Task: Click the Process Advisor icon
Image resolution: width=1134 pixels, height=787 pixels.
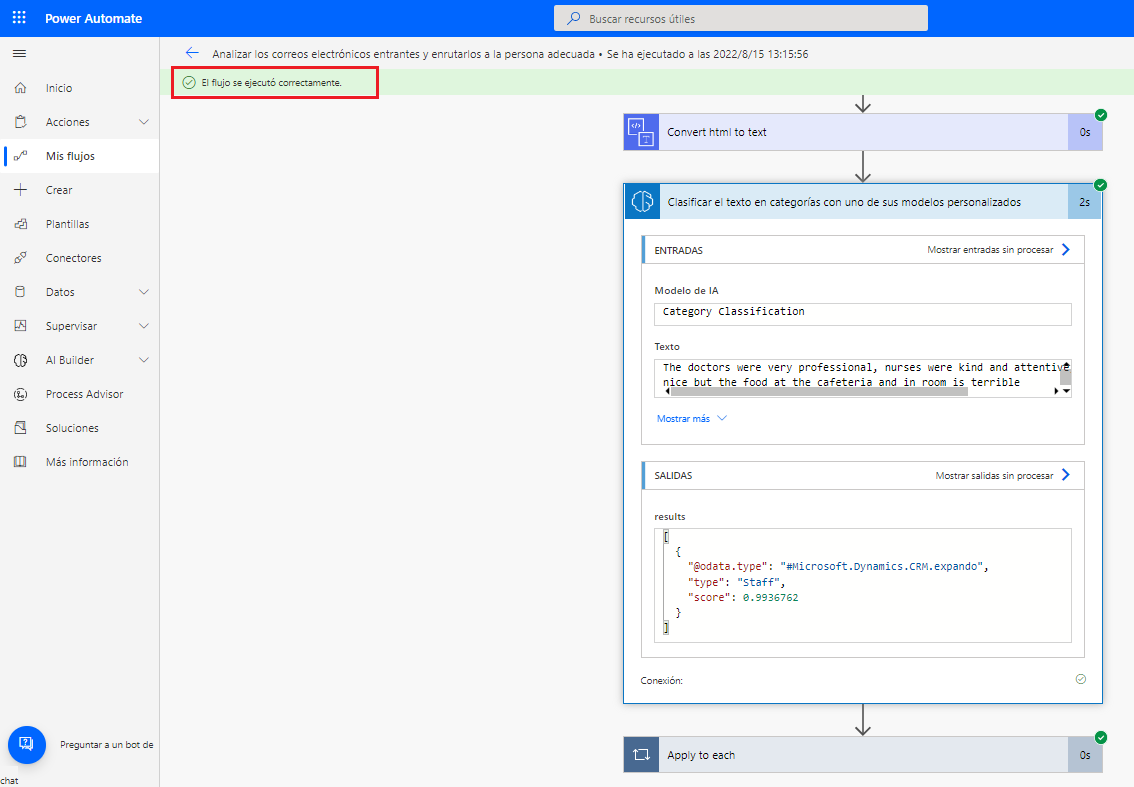Action: (20, 394)
